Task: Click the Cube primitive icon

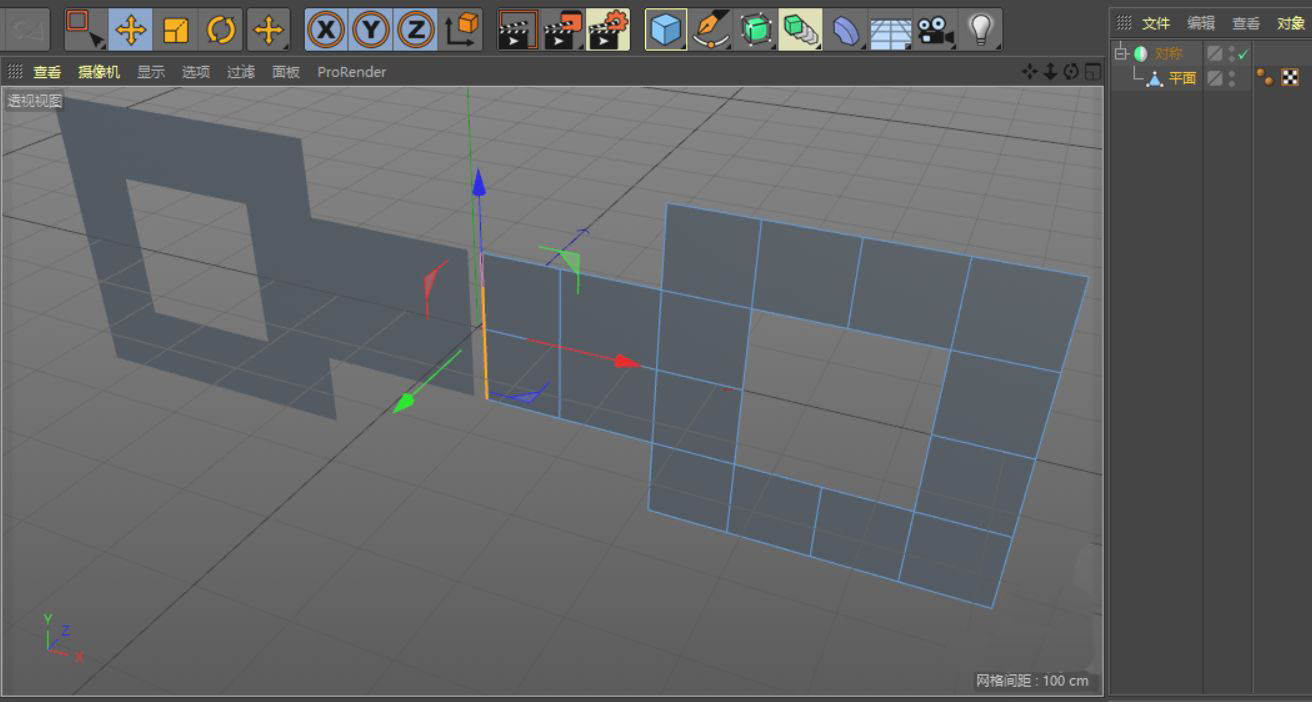Action: [x=665, y=30]
